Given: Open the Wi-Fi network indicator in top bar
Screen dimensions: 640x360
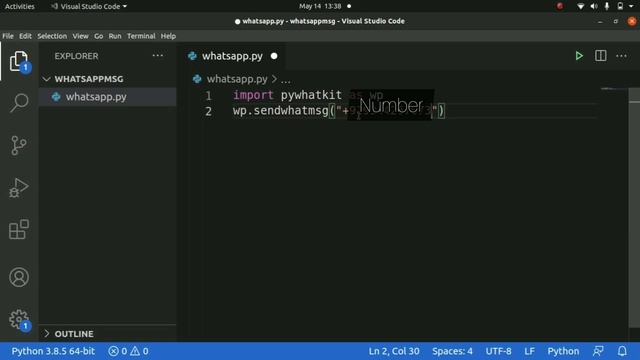Looking at the screenshot, I should coord(580,6).
